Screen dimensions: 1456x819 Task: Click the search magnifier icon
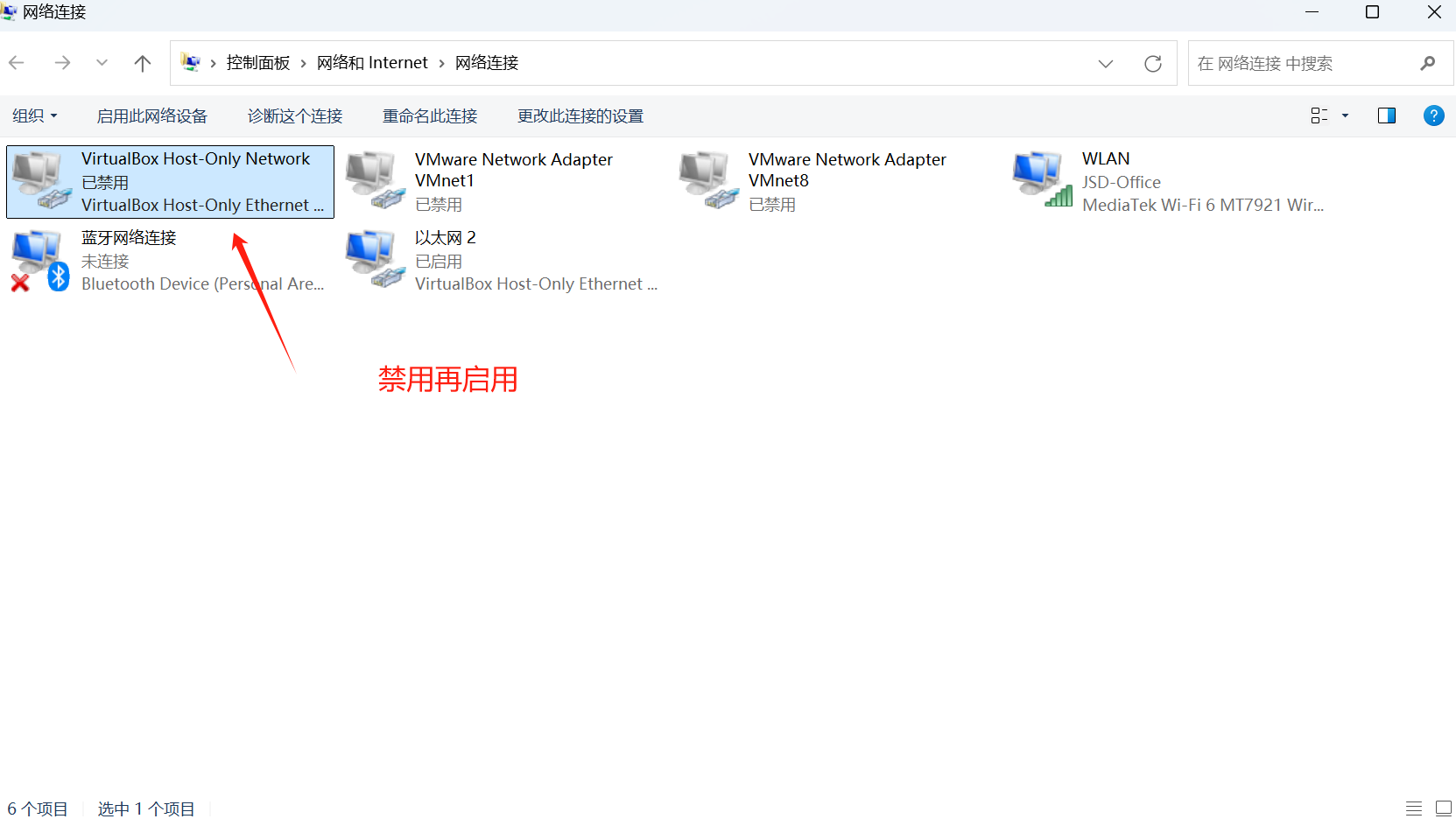pyautogui.click(x=1428, y=63)
